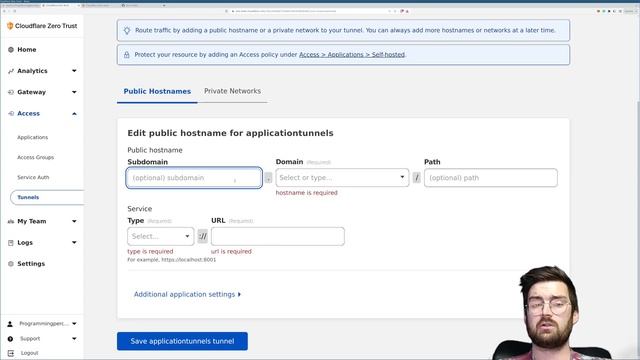Open Applications under Access
640x360 pixels.
(x=33, y=137)
